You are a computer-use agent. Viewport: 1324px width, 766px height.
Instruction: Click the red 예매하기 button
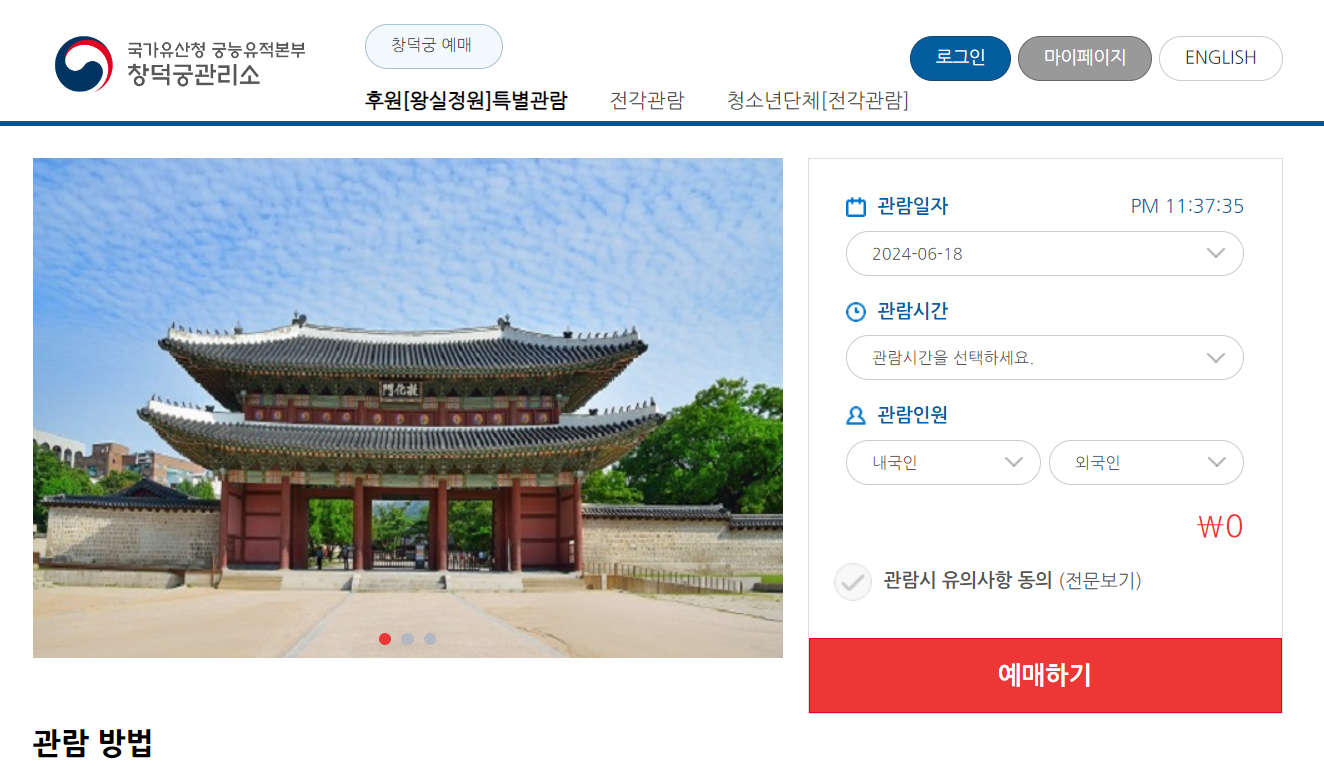(1045, 676)
